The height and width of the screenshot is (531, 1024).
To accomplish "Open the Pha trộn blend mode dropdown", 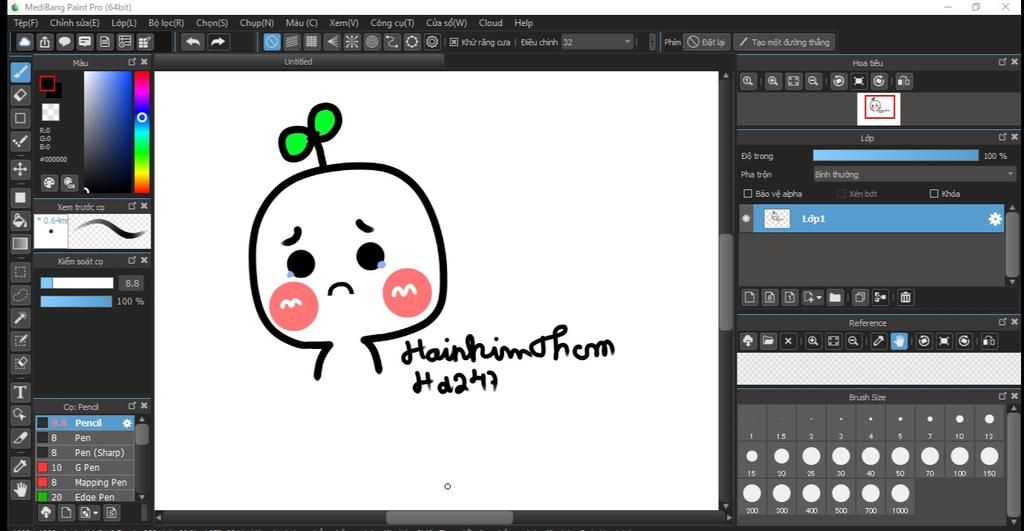I will [x=914, y=175].
